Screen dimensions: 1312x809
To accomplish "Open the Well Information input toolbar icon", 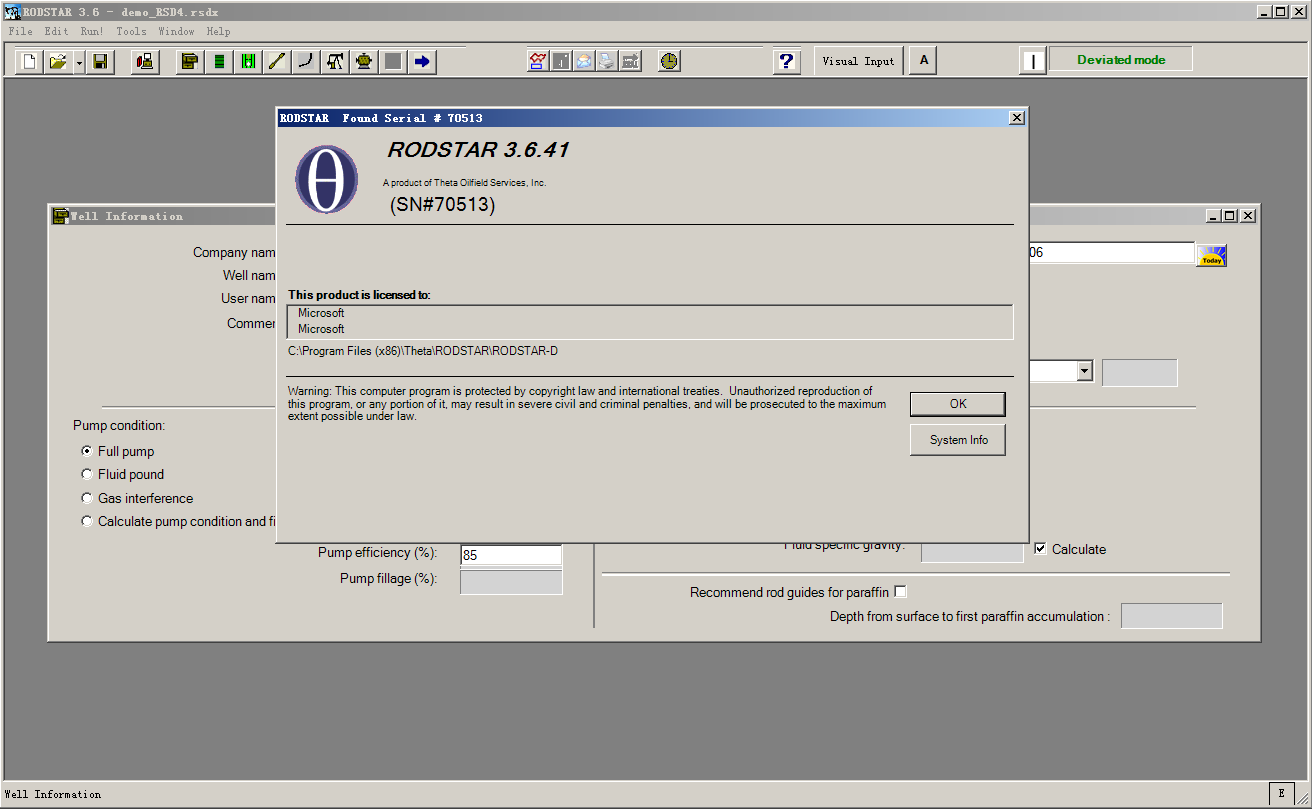I will 190,61.
